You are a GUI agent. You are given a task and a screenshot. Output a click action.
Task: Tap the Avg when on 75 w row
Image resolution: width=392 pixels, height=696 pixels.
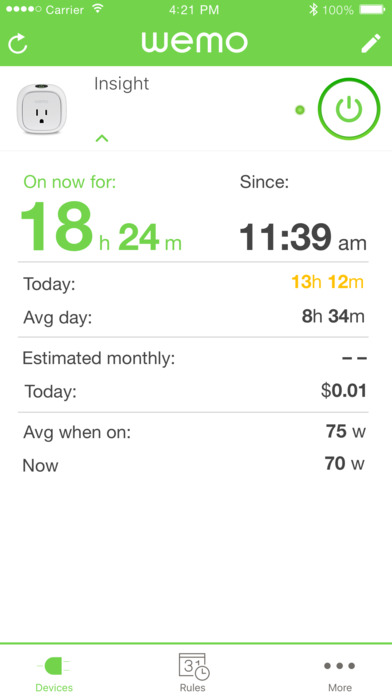(193, 431)
